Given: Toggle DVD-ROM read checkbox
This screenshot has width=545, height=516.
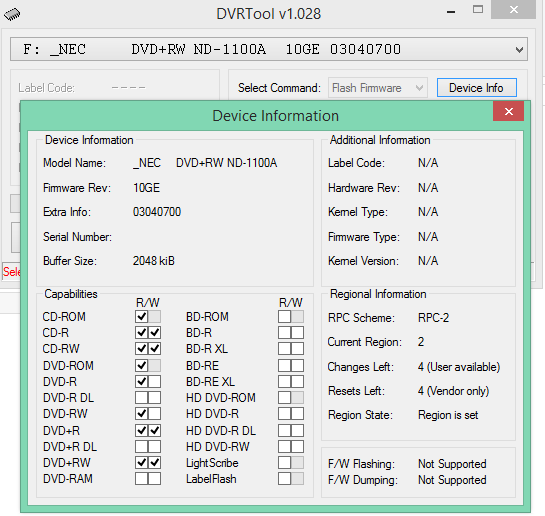Looking at the screenshot, I should 141,366.
